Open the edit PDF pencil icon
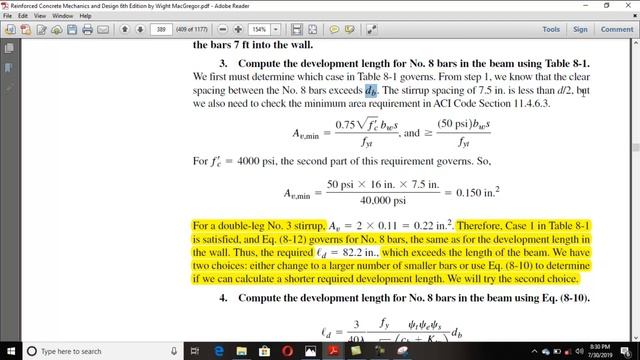 [x=41, y=29]
